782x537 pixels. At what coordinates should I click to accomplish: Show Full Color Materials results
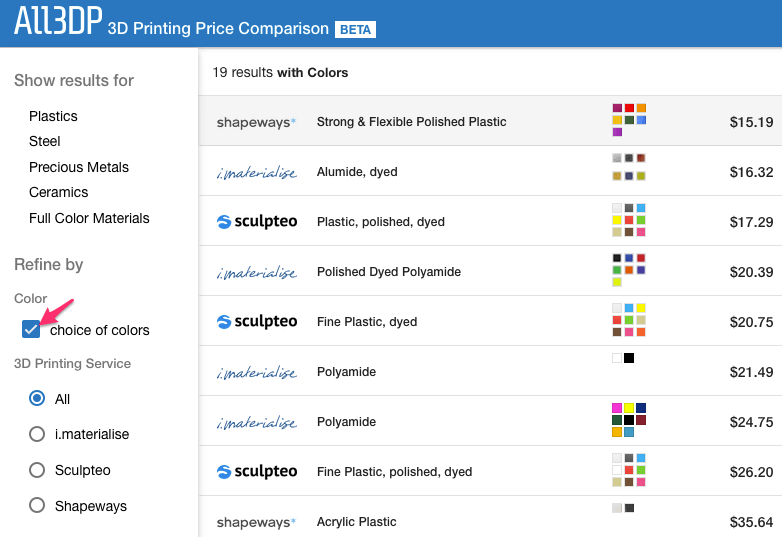tap(89, 218)
